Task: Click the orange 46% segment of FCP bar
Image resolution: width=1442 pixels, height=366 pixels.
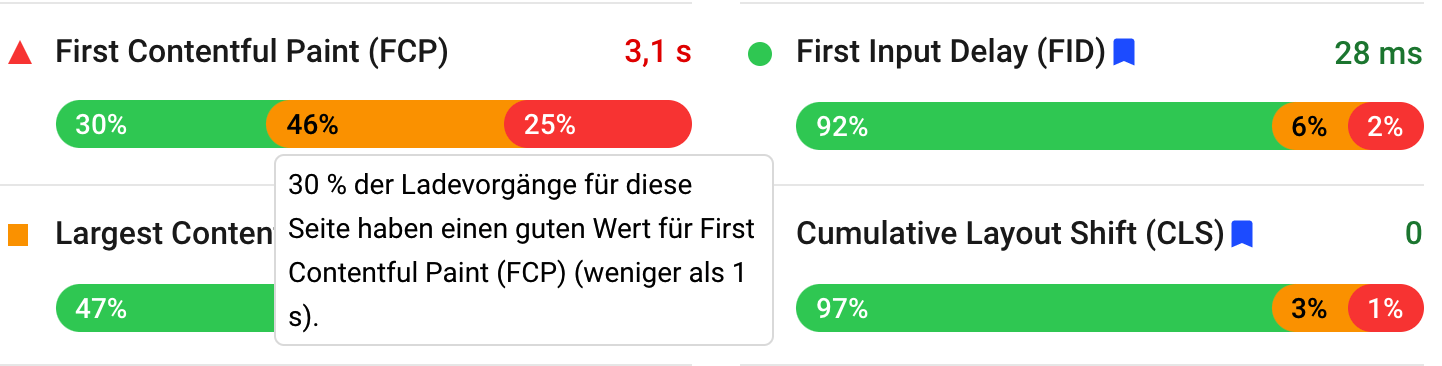Action: click(x=386, y=125)
